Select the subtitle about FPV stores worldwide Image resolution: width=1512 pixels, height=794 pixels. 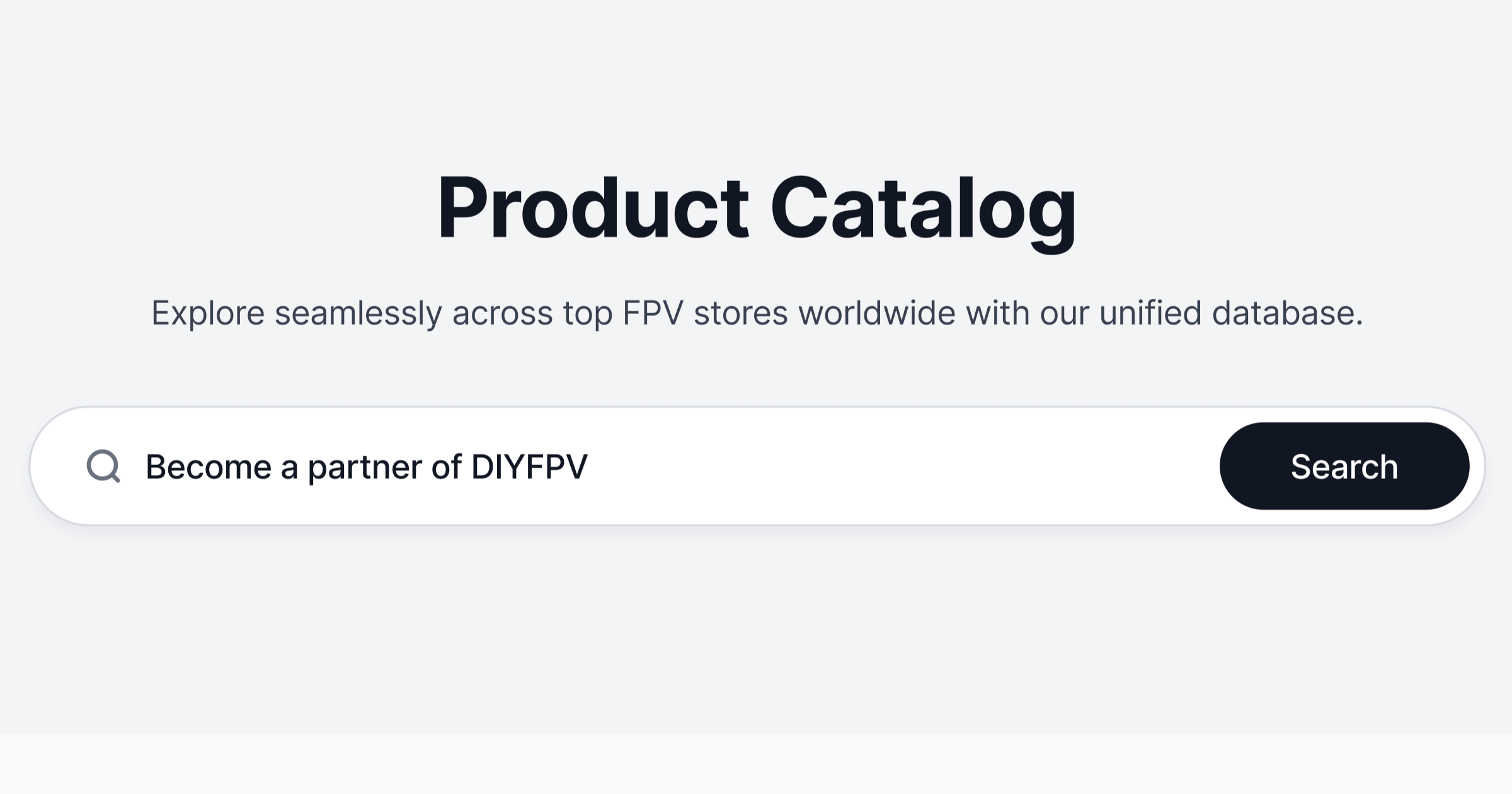tap(756, 313)
